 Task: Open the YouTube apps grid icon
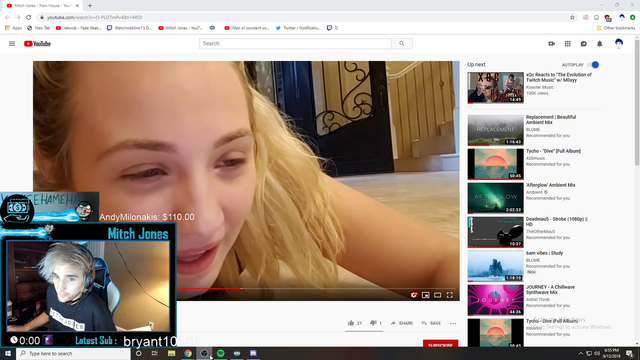click(x=567, y=44)
